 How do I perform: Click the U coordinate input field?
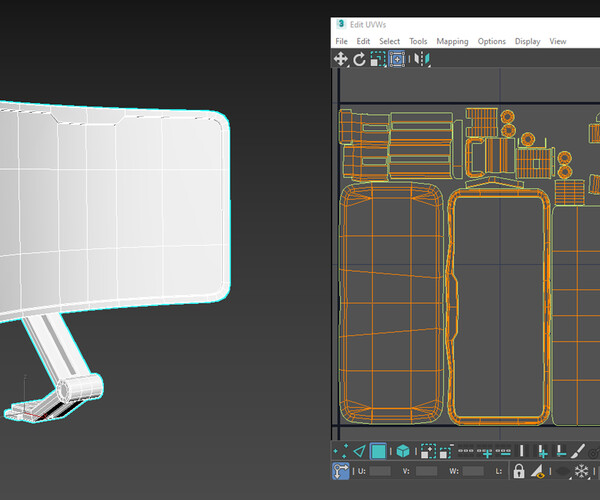click(x=380, y=471)
